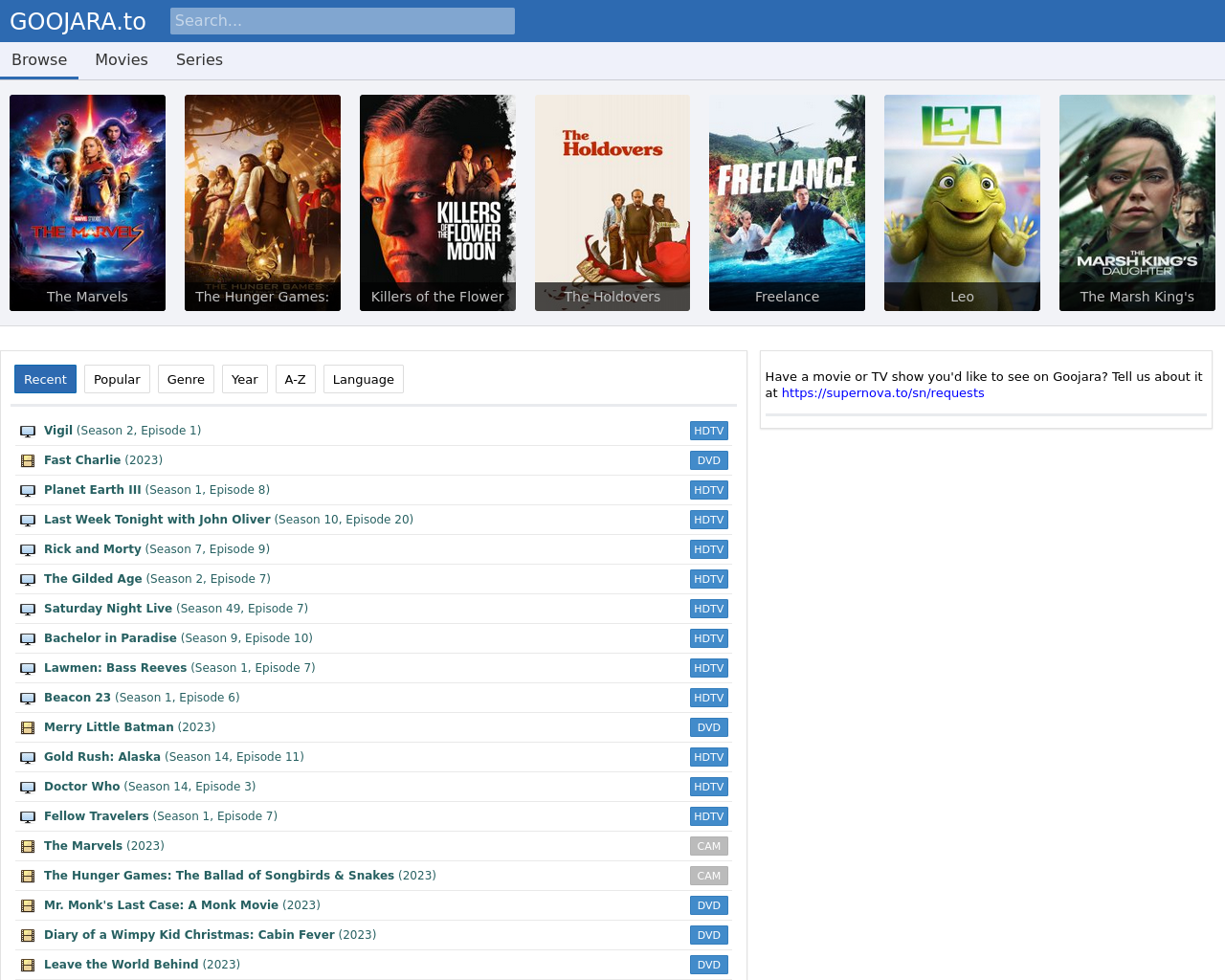The image size is (1225, 980).
Task: Go to GOOJARA.to home logo
Action: (x=78, y=21)
